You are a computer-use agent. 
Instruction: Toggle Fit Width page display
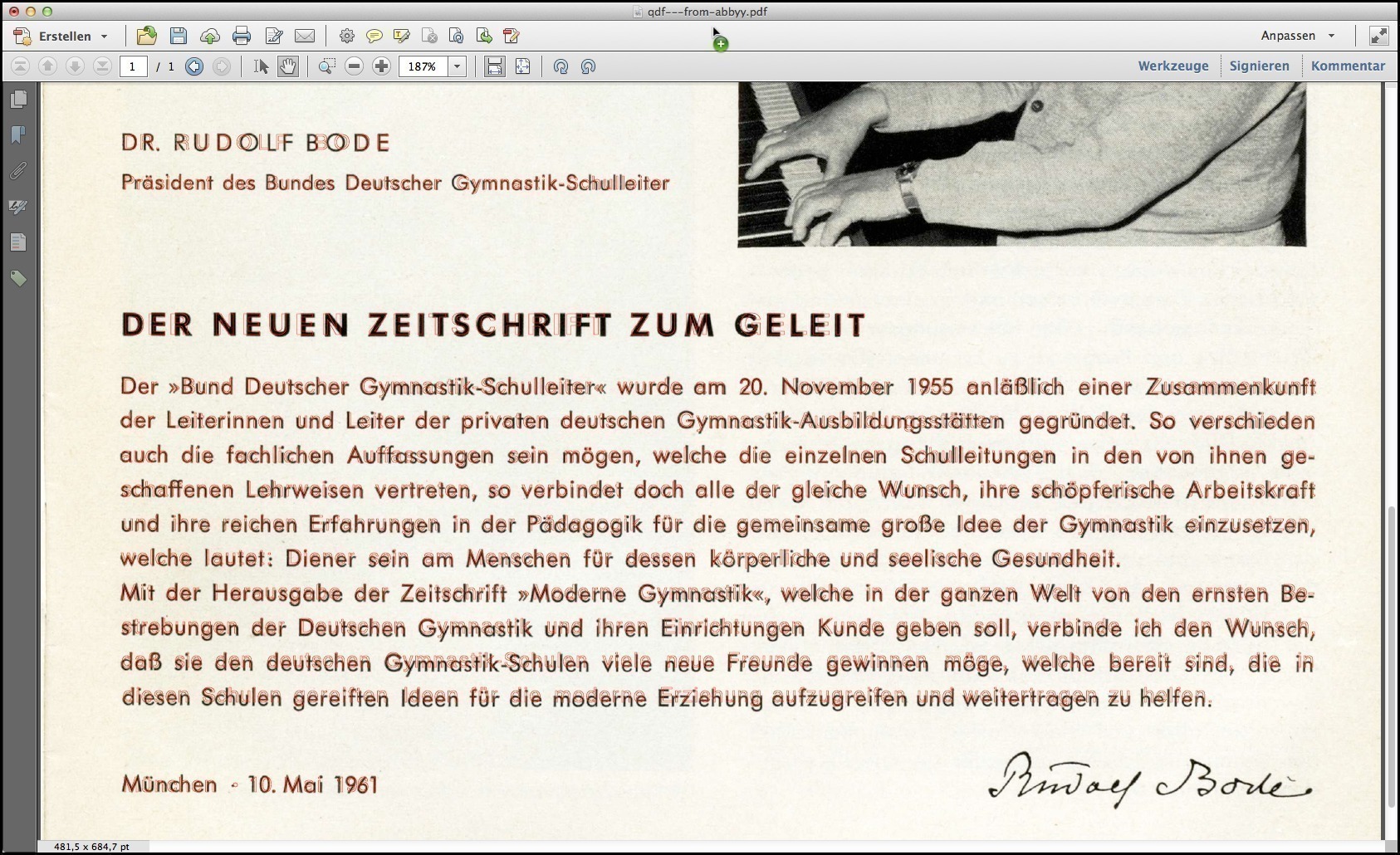pyautogui.click(x=494, y=66)
